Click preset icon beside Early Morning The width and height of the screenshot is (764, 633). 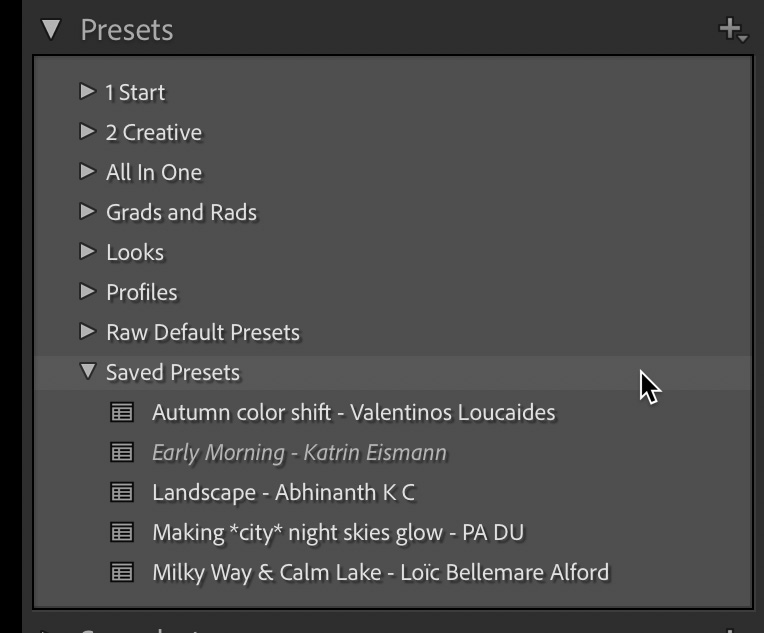pyautogui.click(x=122, y=452)
